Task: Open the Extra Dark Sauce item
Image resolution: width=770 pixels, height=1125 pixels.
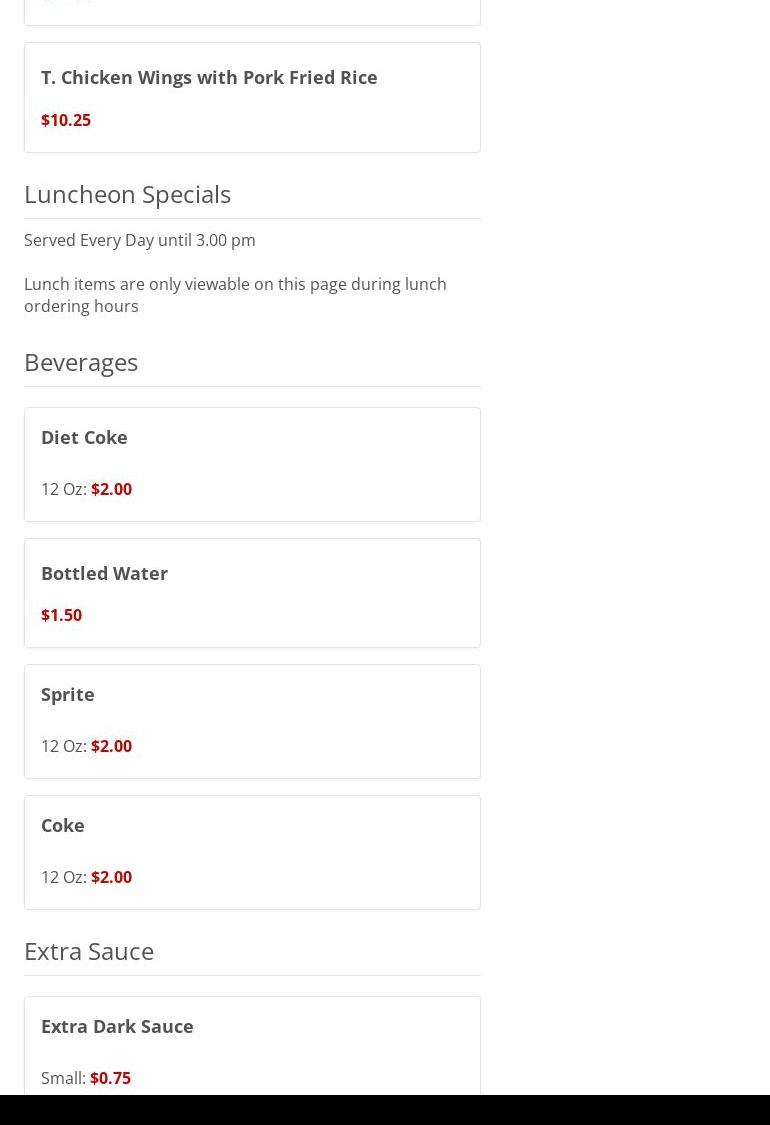Action: click(x=117, y=1026)
